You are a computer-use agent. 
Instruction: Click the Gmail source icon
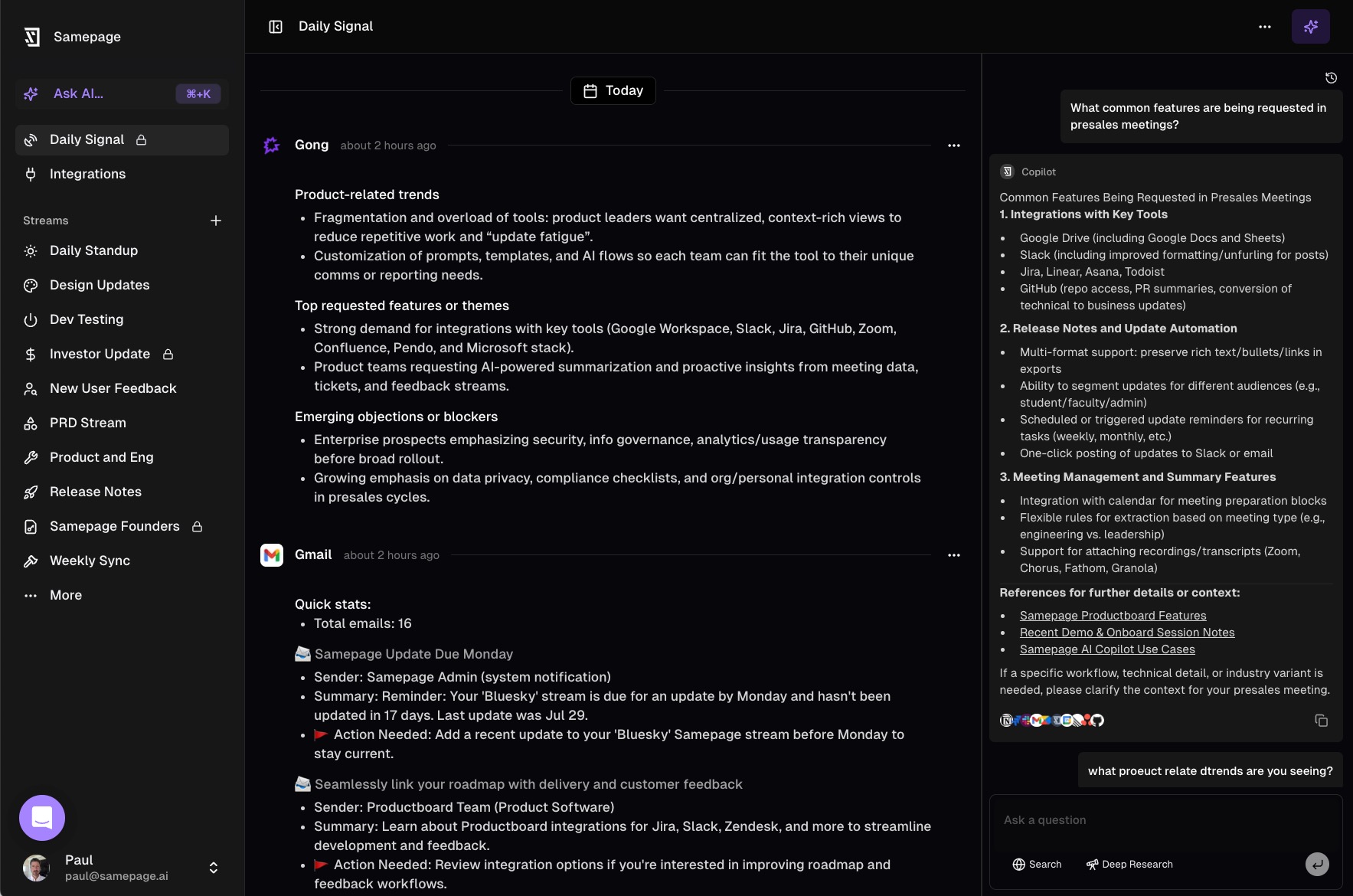point(272,555)
